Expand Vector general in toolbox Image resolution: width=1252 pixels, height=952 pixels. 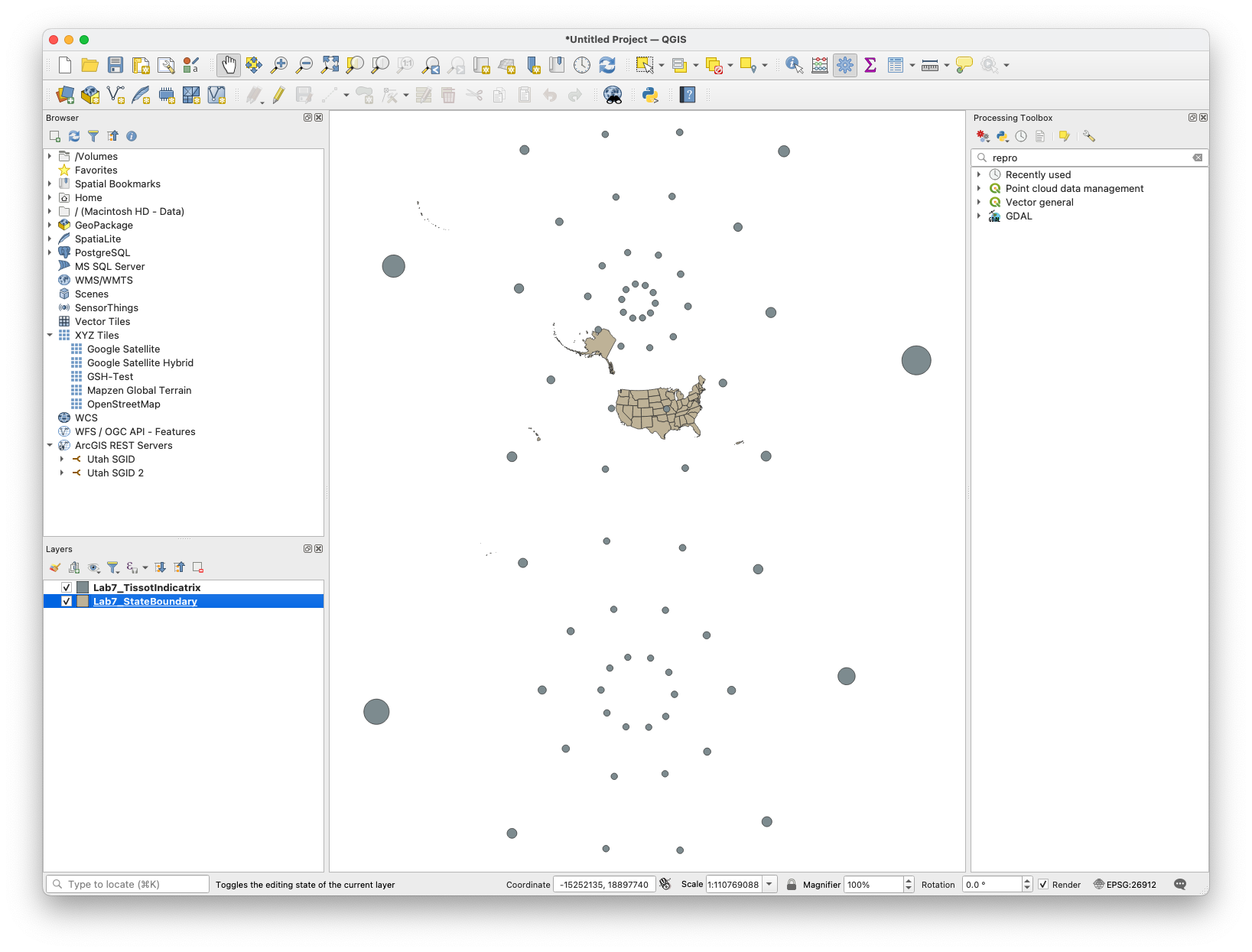click(979, 202)
